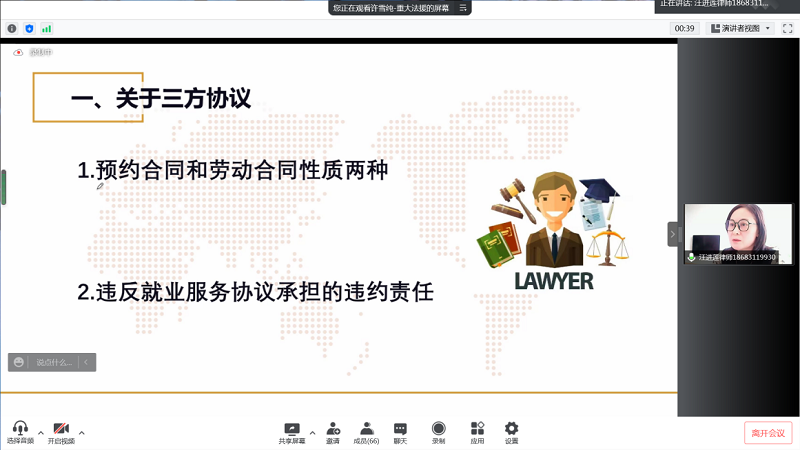The image size is (800, 450).
Task: Check the green network signal icon
Action: (46, 29)
